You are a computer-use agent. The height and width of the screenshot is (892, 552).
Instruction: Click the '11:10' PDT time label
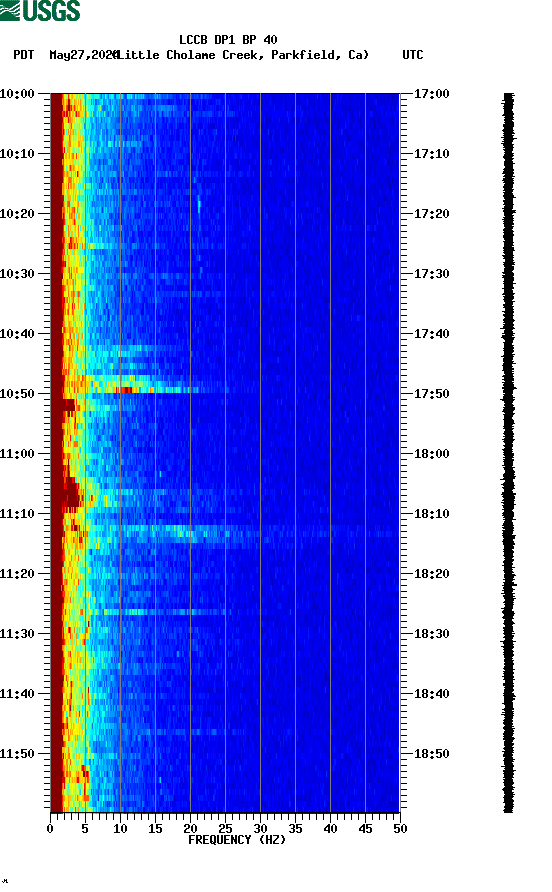click(17, 514)
